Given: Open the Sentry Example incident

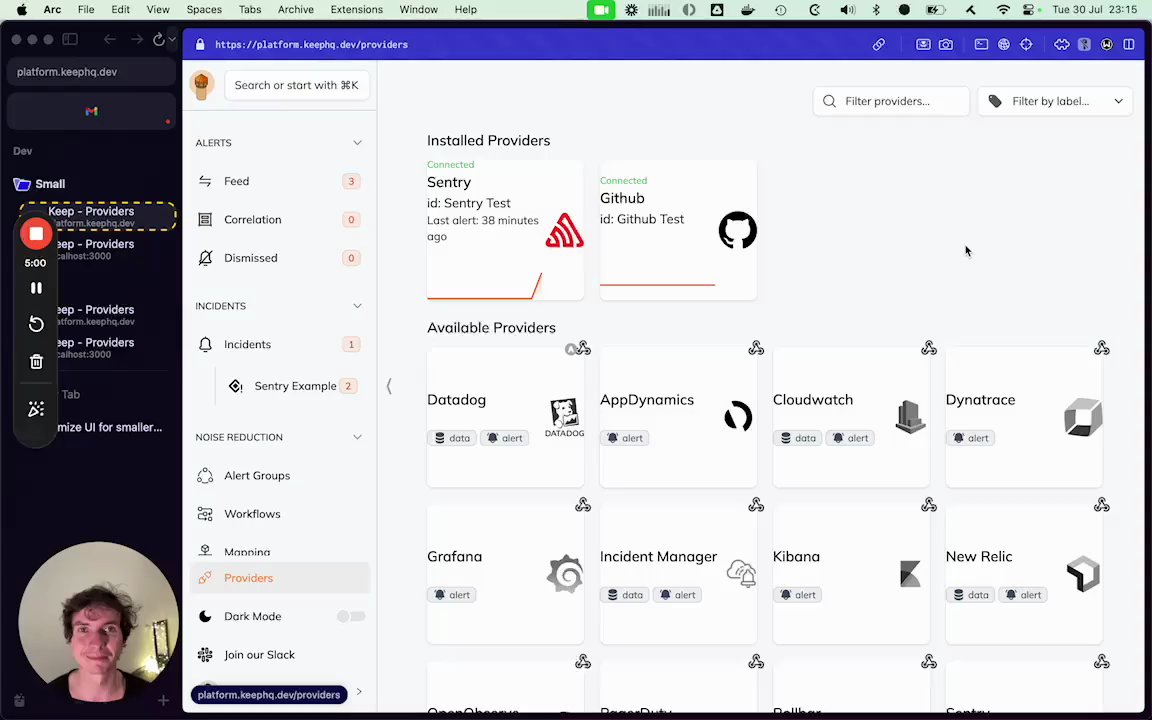Looking at the screenshot, I should [294, 386].
